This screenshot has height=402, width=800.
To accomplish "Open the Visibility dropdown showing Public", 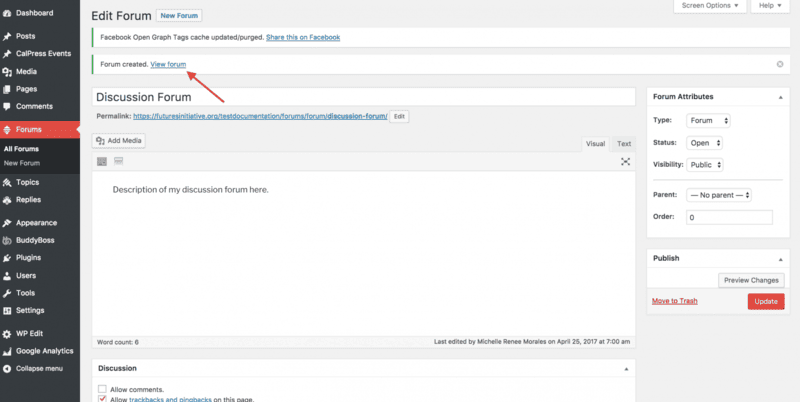I will [705, 165].
